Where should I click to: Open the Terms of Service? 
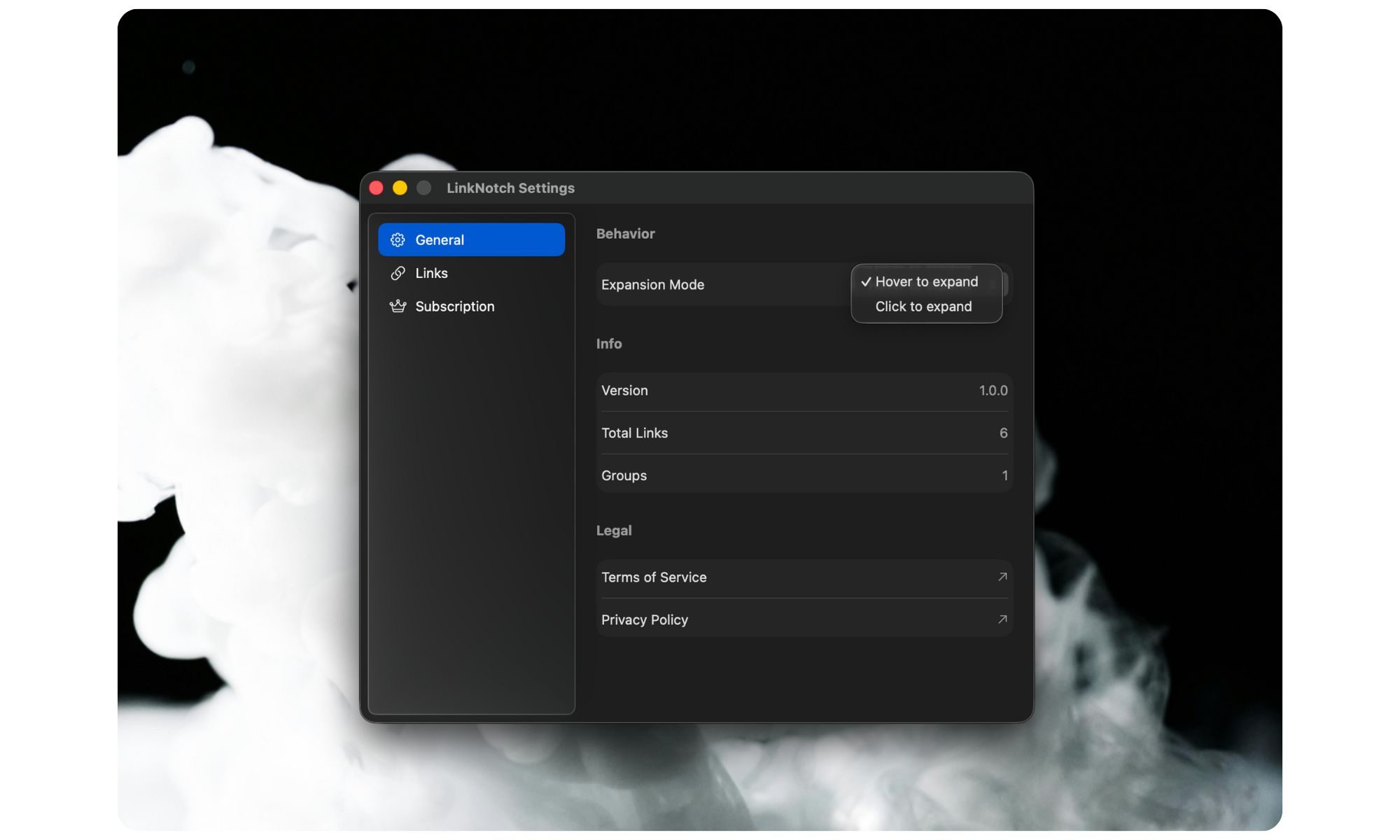654,577
